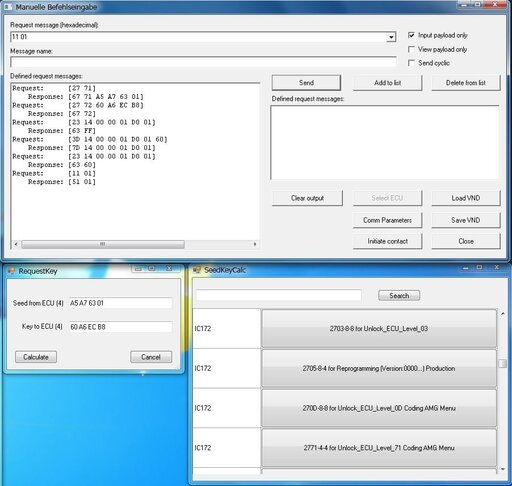Click Calculate in RequestKey window
Viewport: 512px width, 486px height.
pos(36,357)
